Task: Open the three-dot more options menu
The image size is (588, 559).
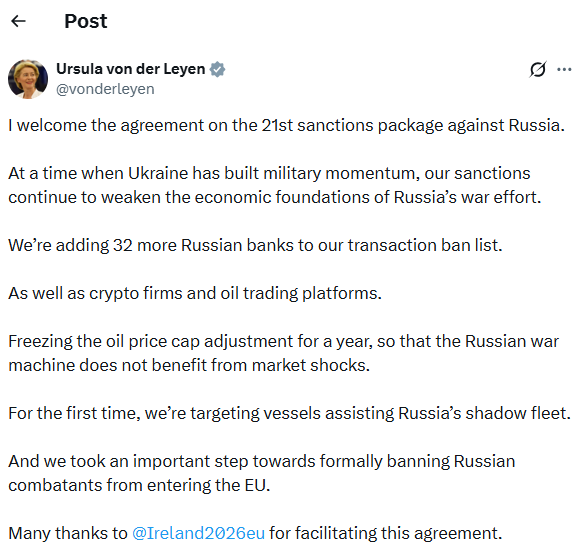Action: (564, 69)
